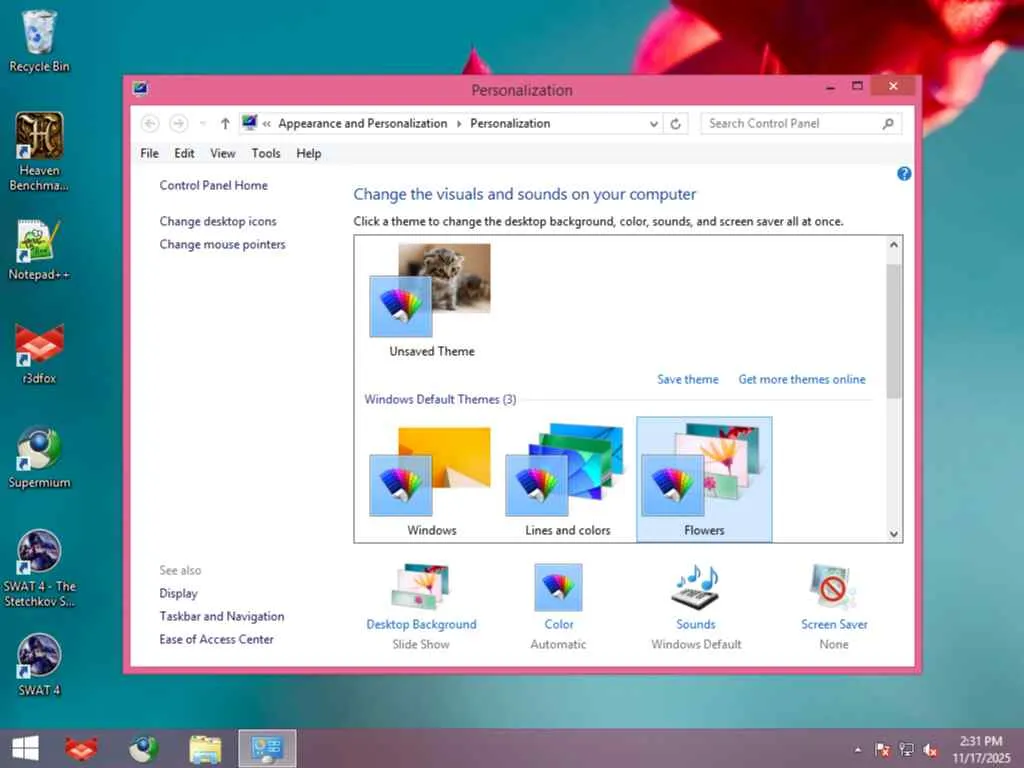Click the Refresh button in address bar
This screenshot has width=1024, height=768.
click(676, 123)
